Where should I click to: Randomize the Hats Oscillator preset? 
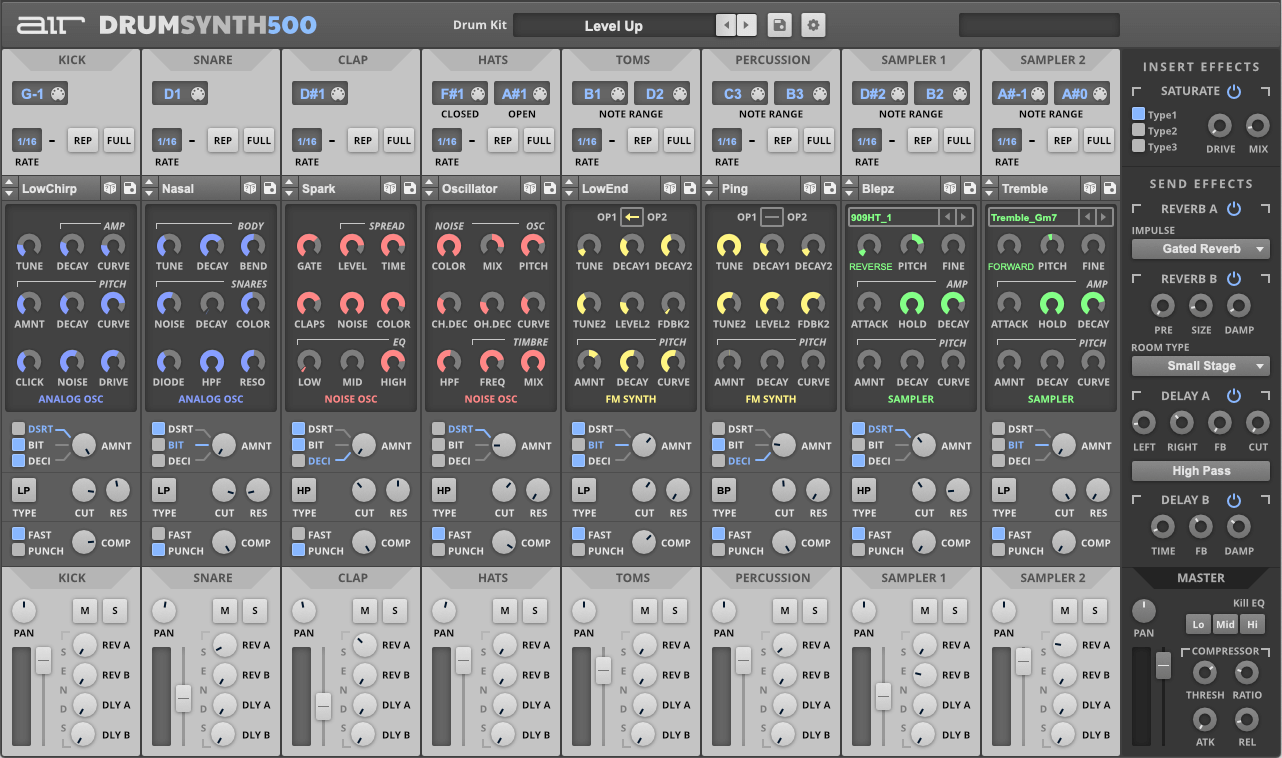[532, 188]
